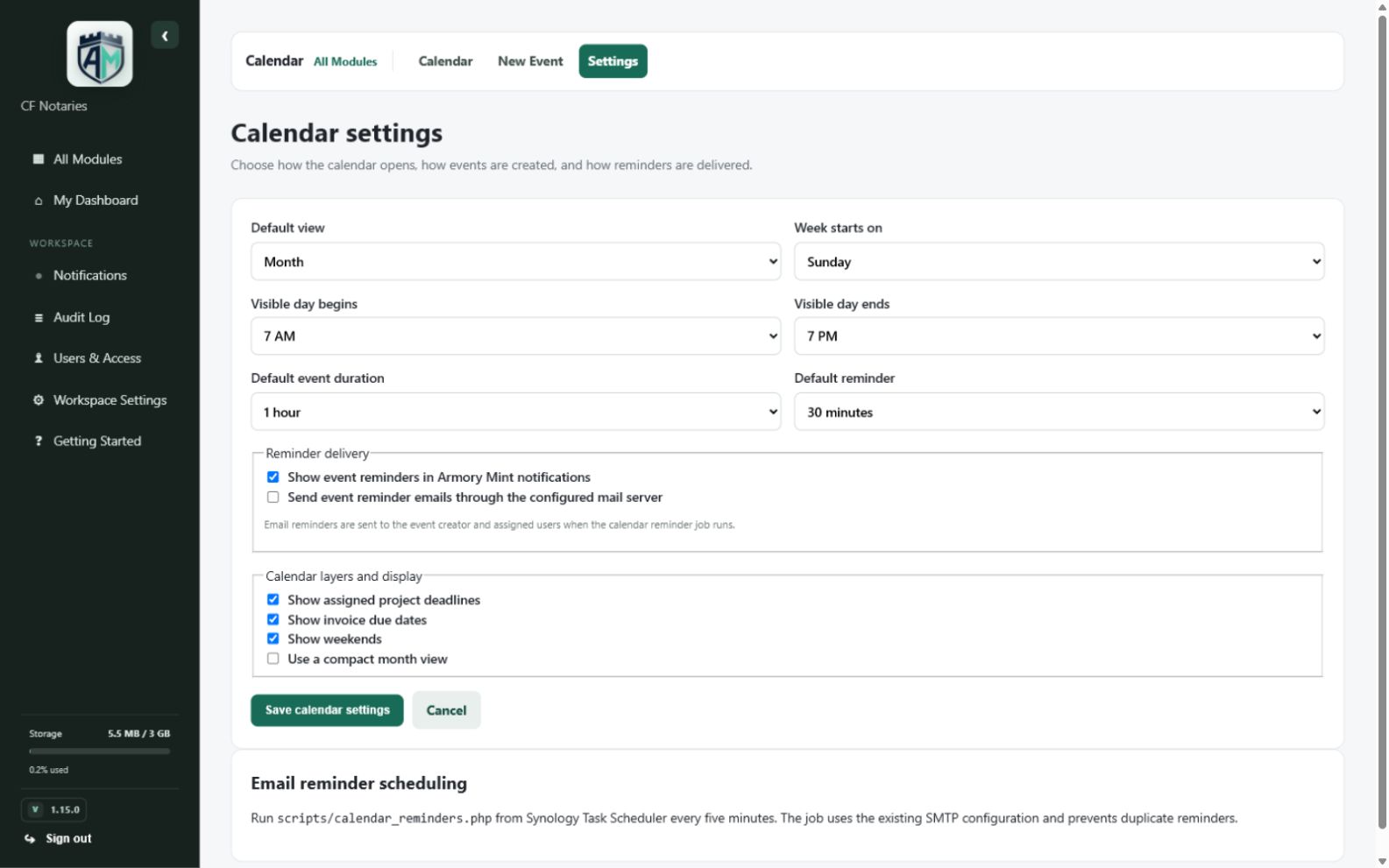This screenshot has width=1389, height=868.
Task: Click the version badge icon
Action: click(35, 810)
